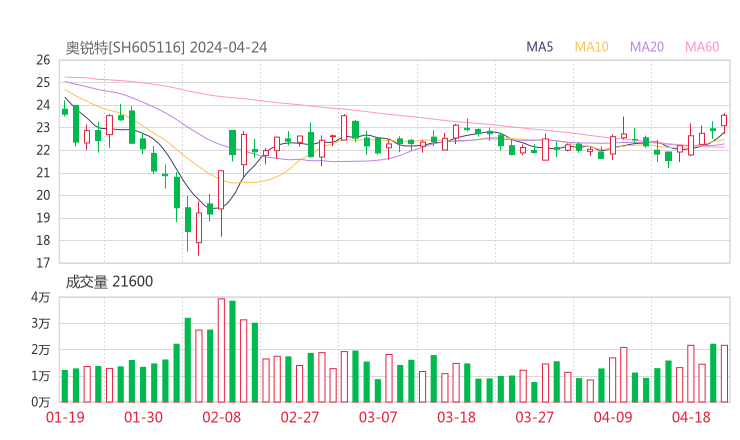This screenshot has height=440, width=740.
Task: Click the price axis label 24
Action: pos(43,105)
